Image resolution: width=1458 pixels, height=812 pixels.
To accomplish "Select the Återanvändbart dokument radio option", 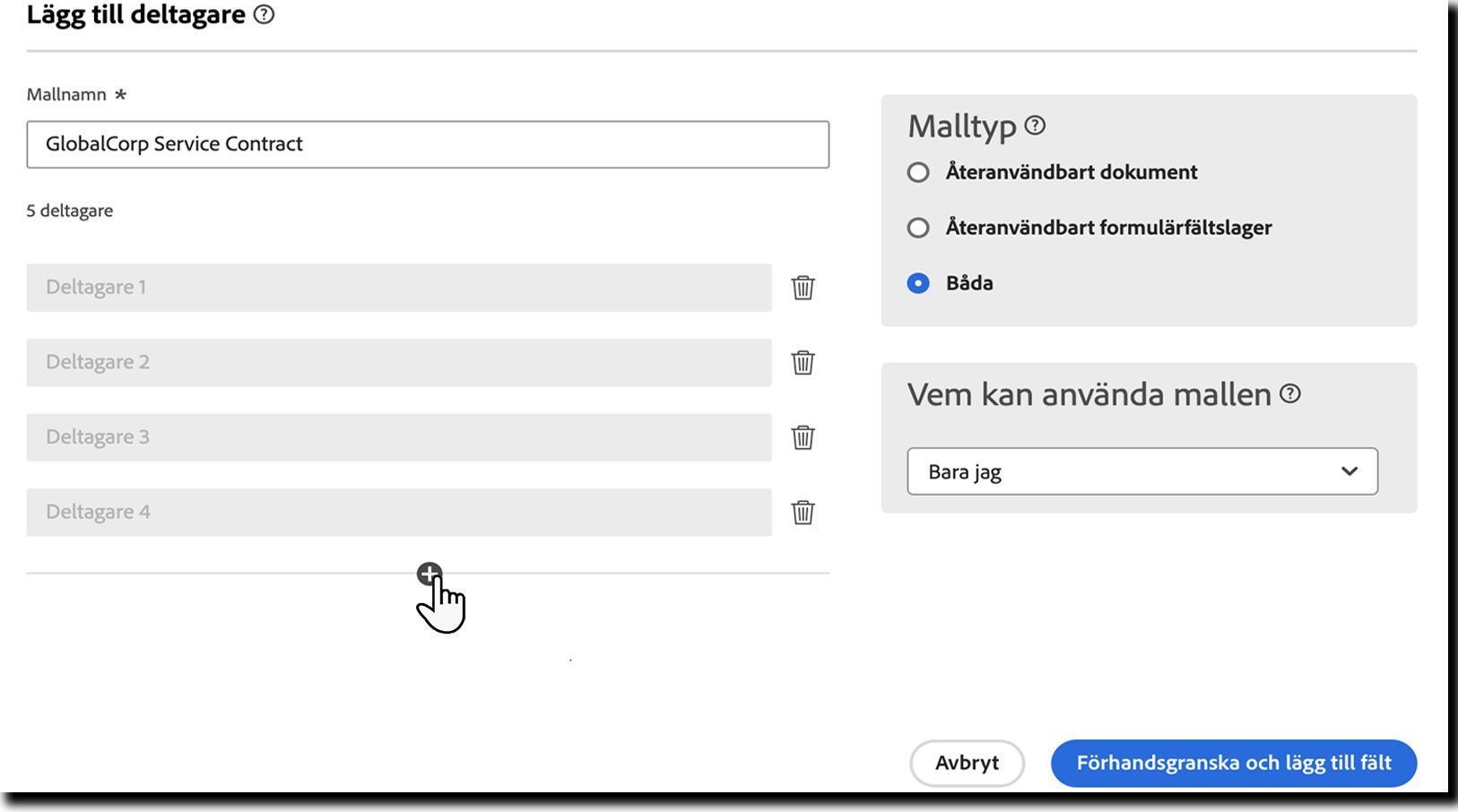I will coord(918,172).
